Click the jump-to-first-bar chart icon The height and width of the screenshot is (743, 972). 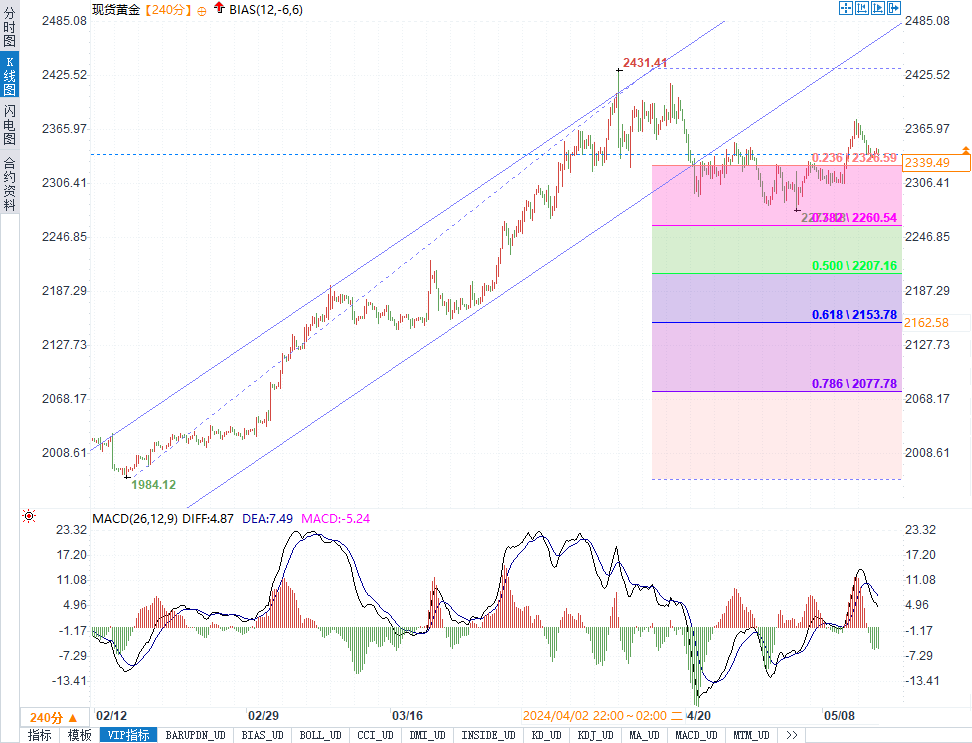pyautogui.click(x=862, y=8)
